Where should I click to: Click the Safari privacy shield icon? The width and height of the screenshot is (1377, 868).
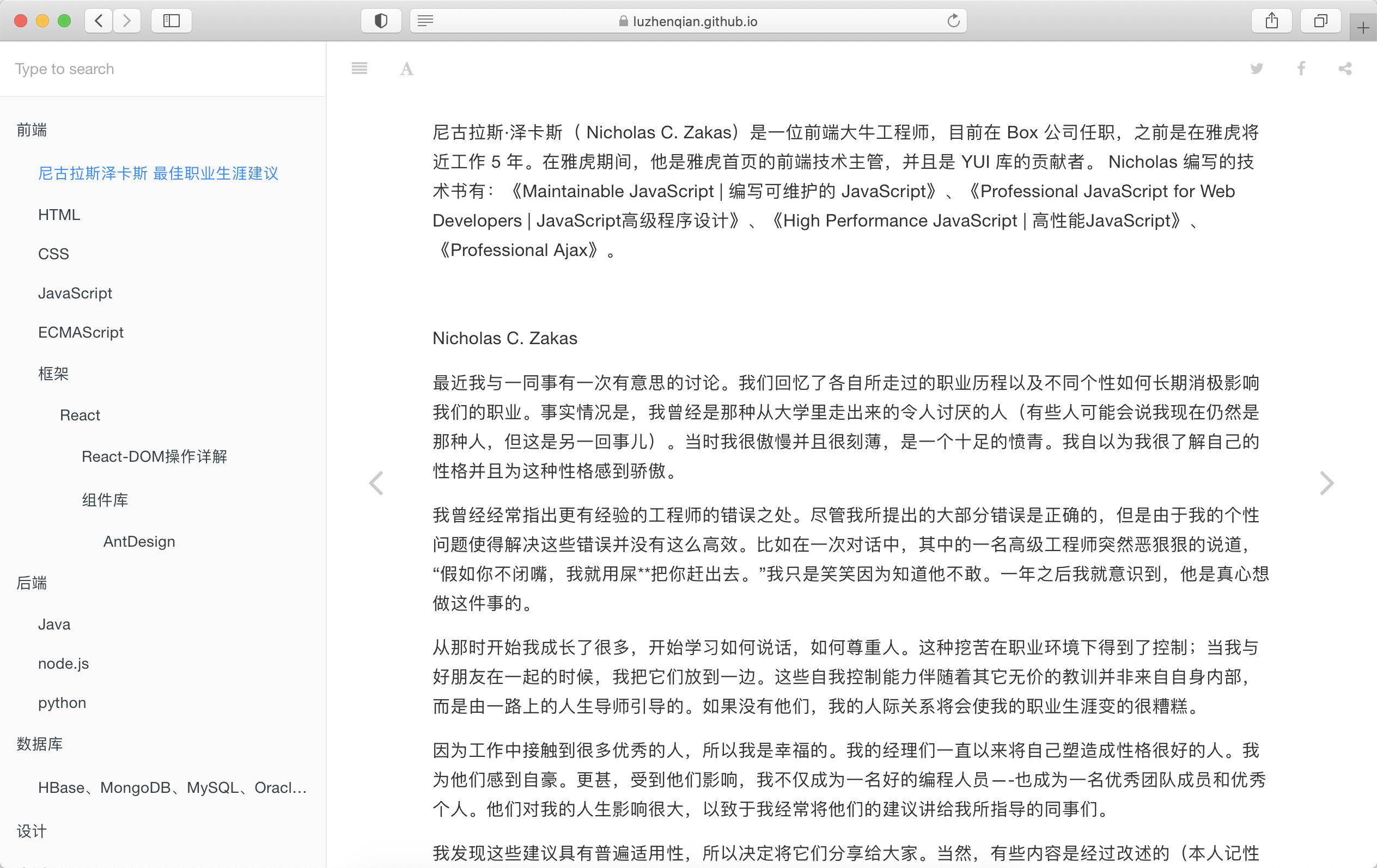pos(381,21)
